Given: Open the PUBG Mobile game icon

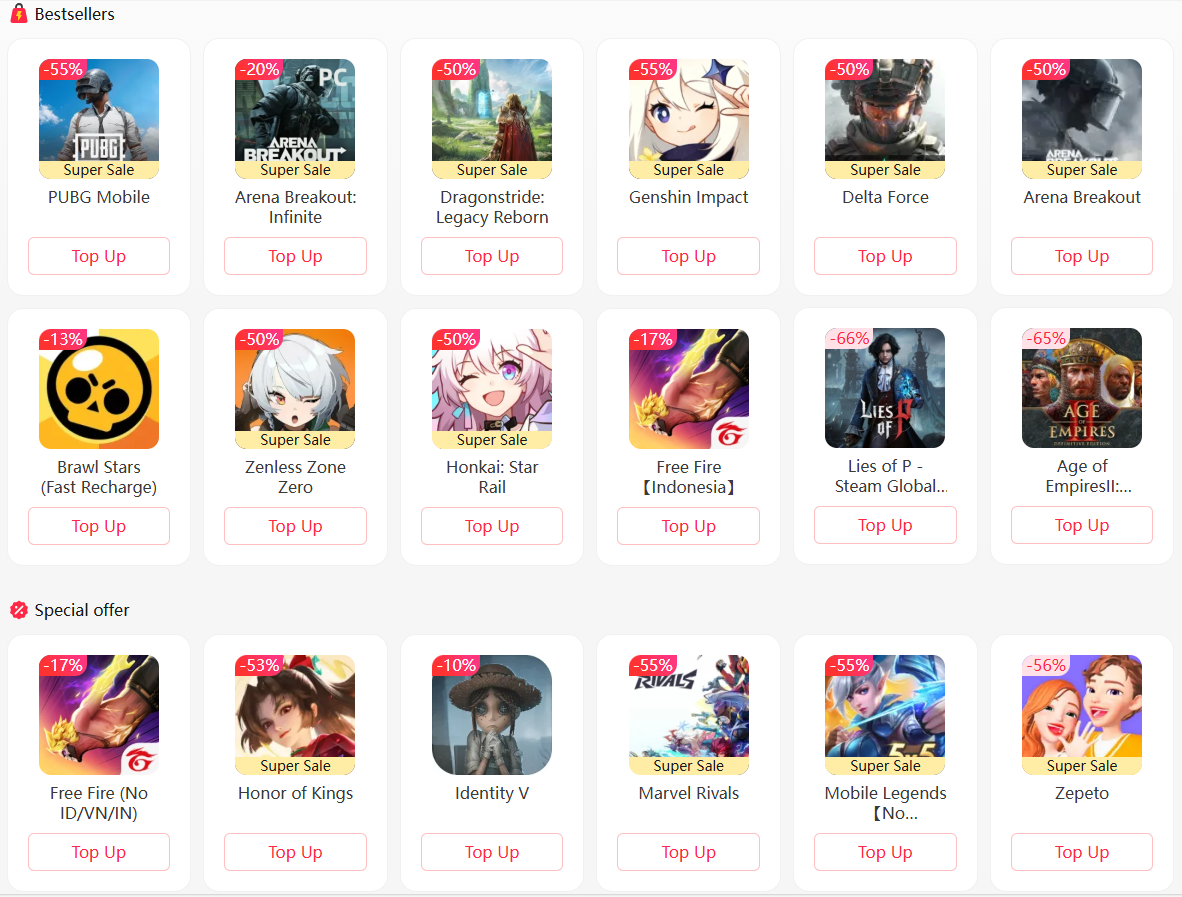Looking at the screenshot, I should click(99, 119).
